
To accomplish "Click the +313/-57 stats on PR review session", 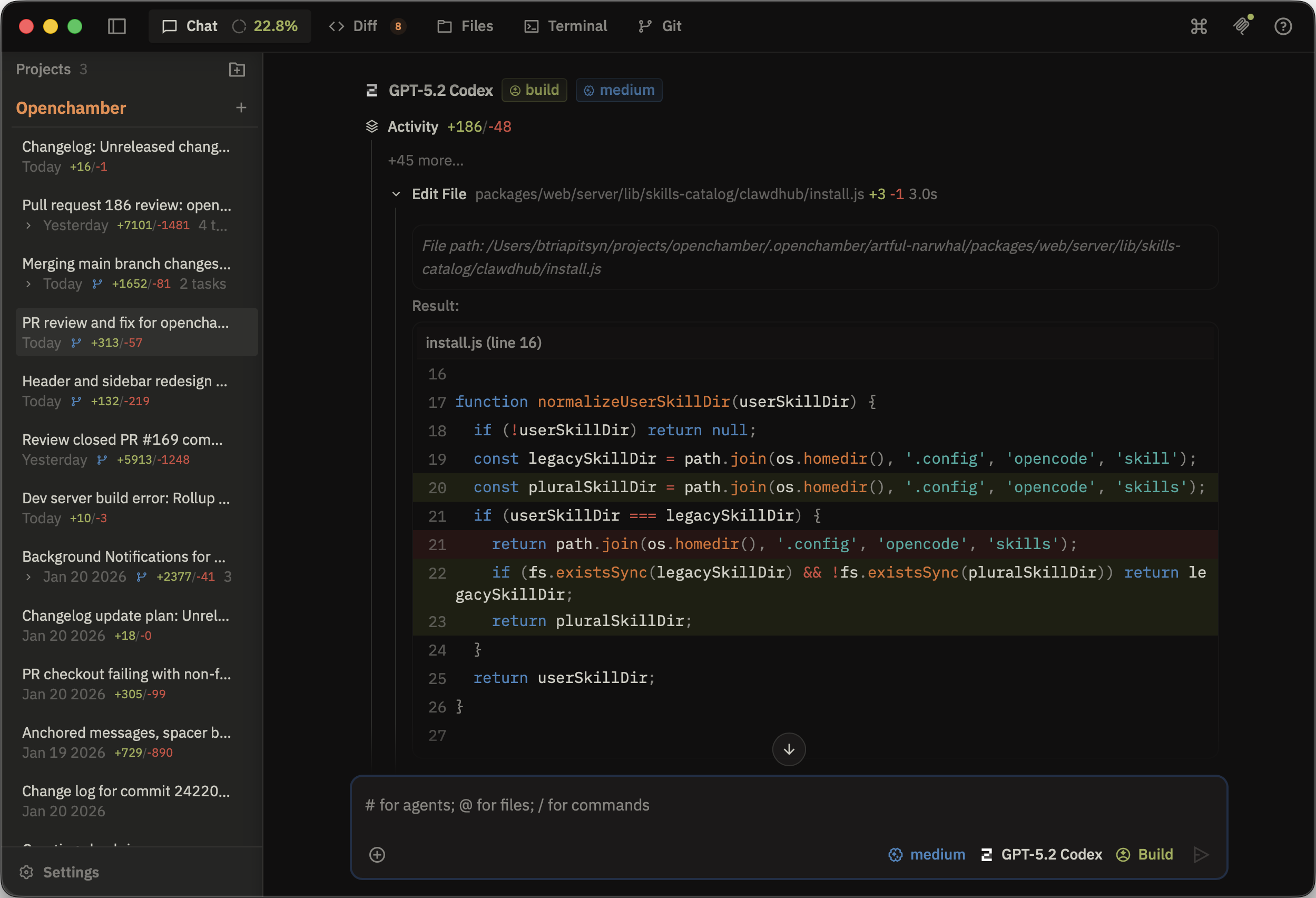I will pyautogui.click(x=116, y=343).
